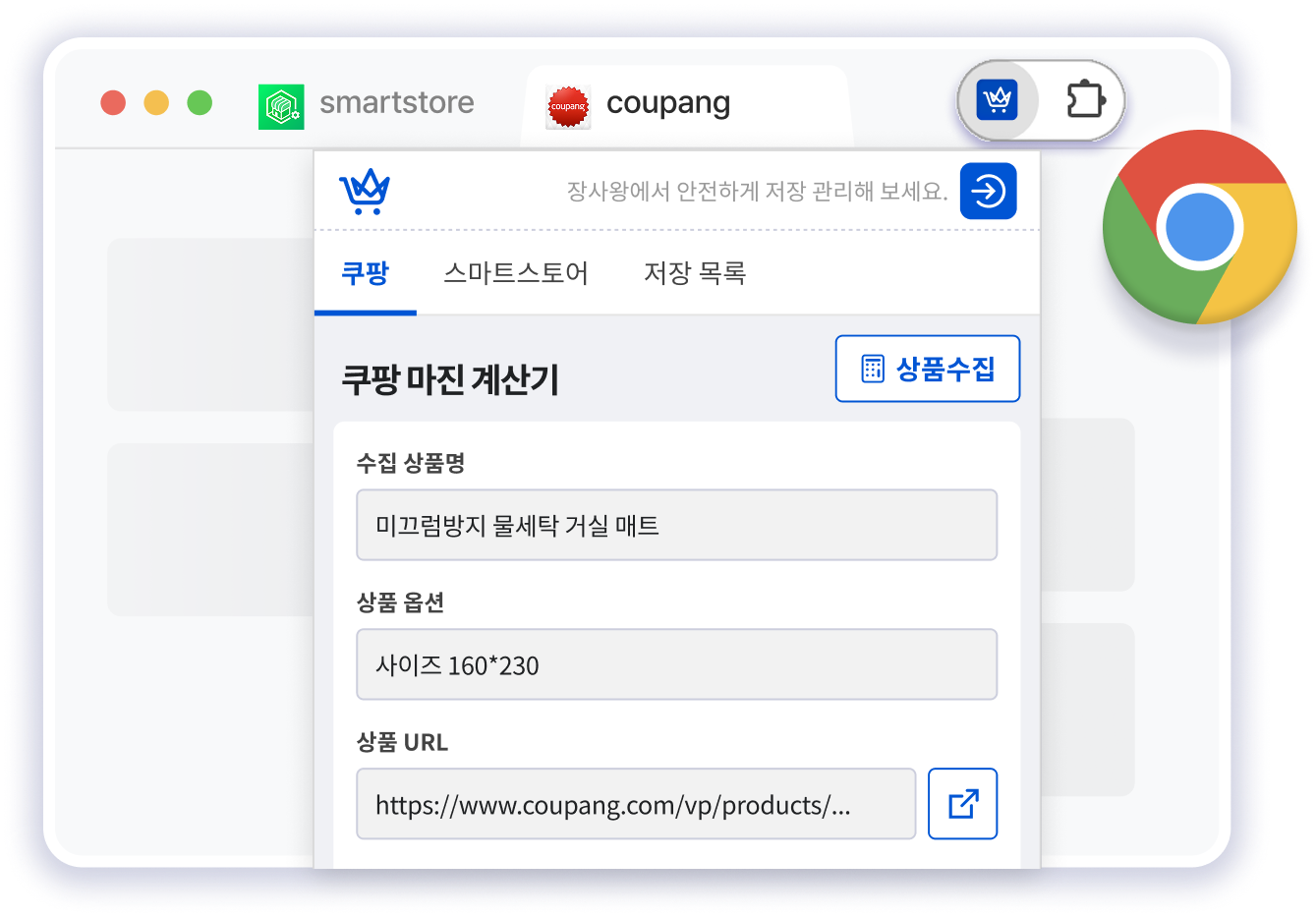Click the 장사왕 logo in popup header

click(365, 192)
